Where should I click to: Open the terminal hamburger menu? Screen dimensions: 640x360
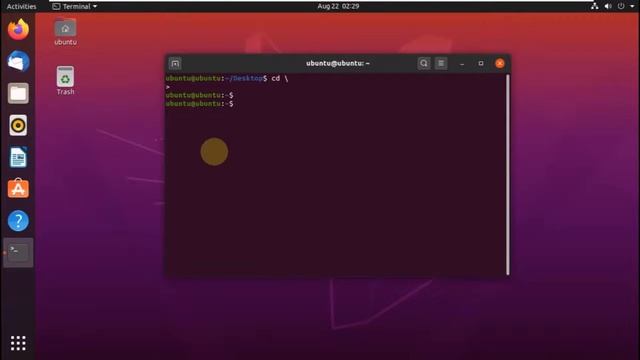tap(441, 63)
